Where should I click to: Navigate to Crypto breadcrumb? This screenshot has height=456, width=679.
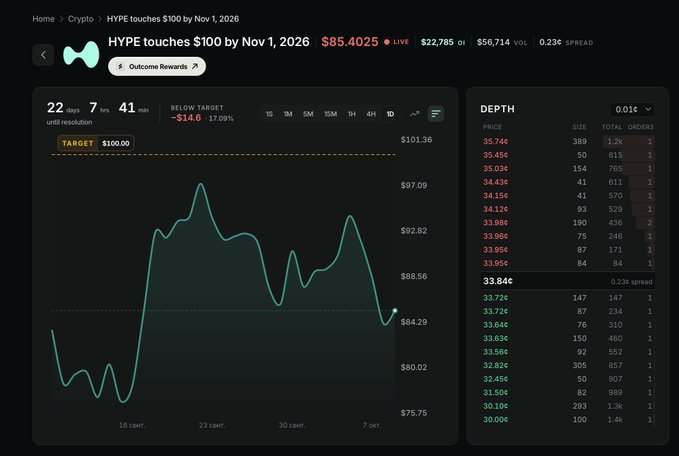pyautogui.click(x=81, y=19)
